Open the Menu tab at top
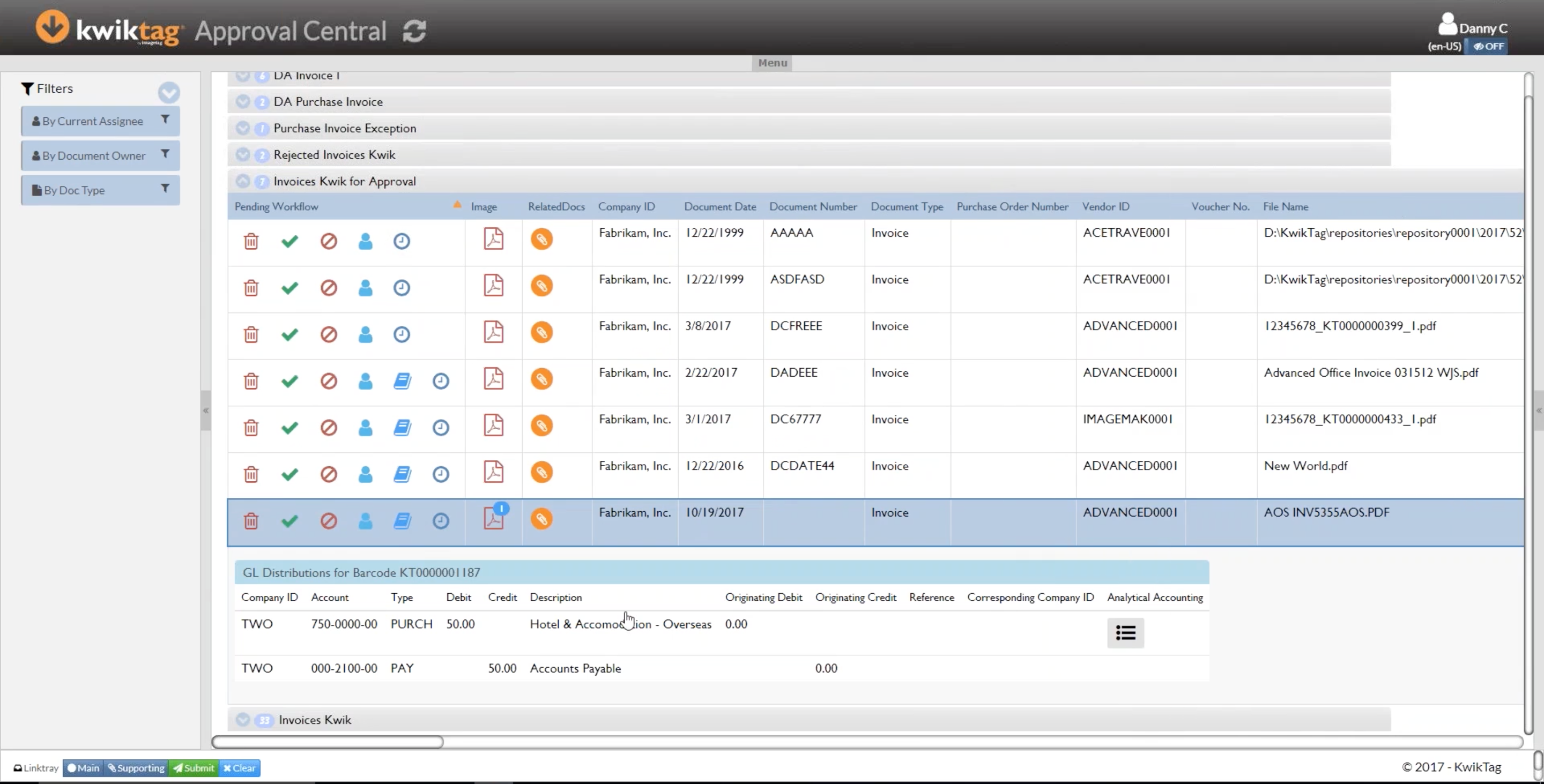The image size is (1544, 784). (772, 63)
